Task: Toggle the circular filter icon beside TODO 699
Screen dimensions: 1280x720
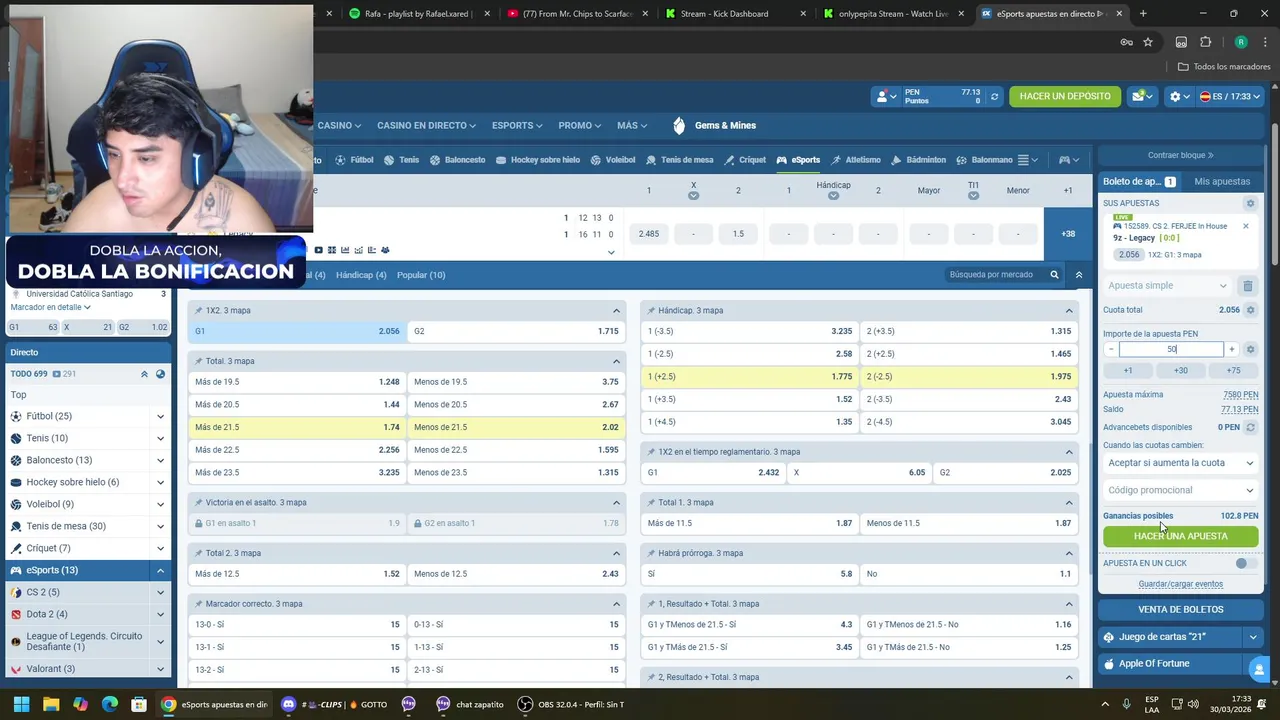Action: [160, 374]
